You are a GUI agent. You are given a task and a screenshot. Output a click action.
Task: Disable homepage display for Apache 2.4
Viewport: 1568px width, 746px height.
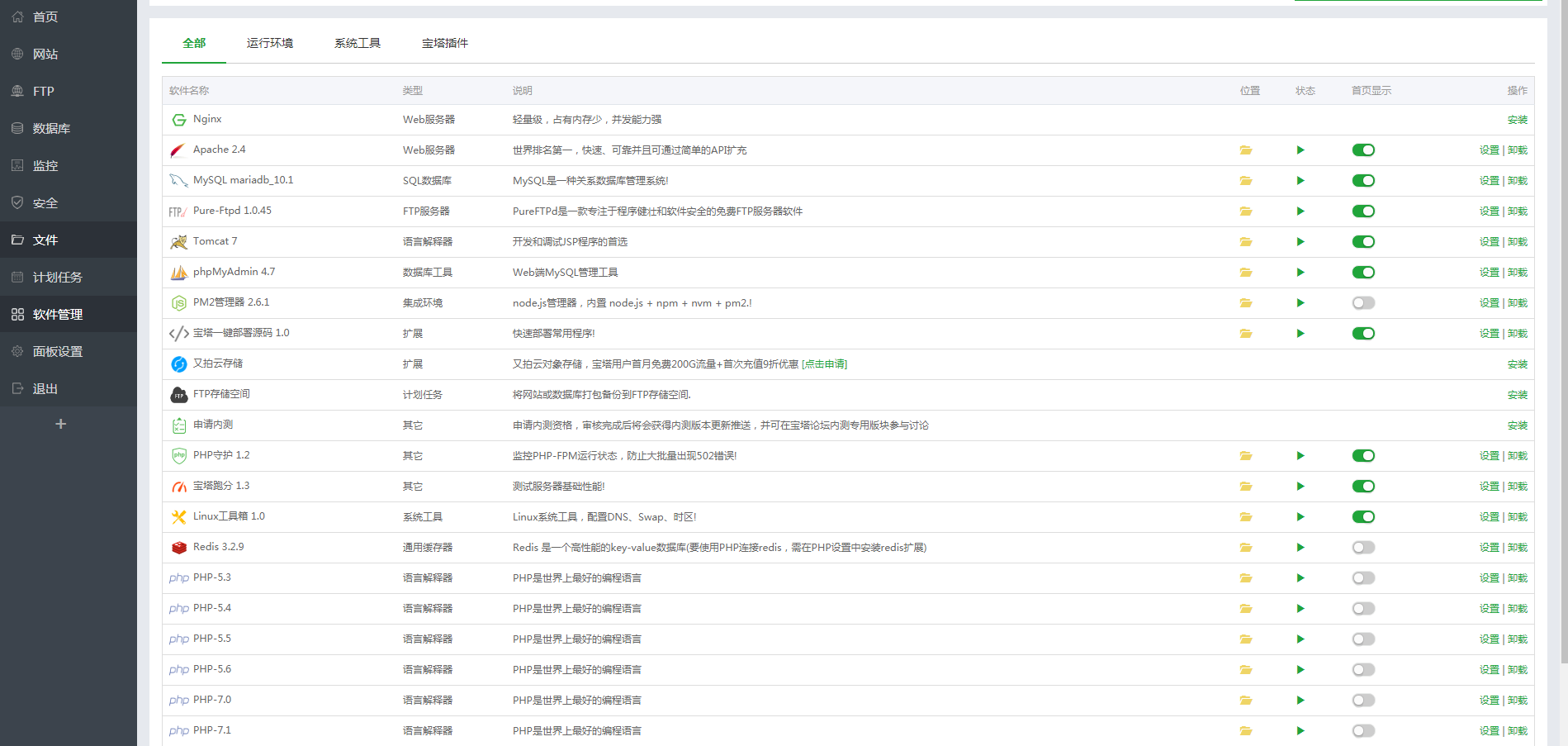[1363, 150]
